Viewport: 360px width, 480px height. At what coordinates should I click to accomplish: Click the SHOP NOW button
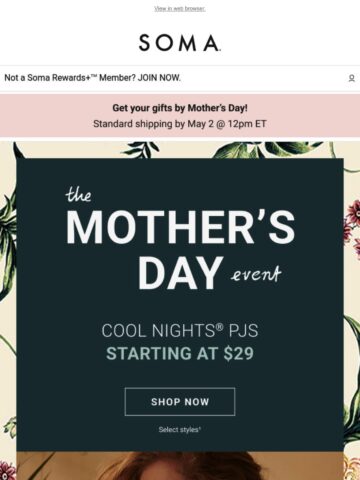coord(180,402)
